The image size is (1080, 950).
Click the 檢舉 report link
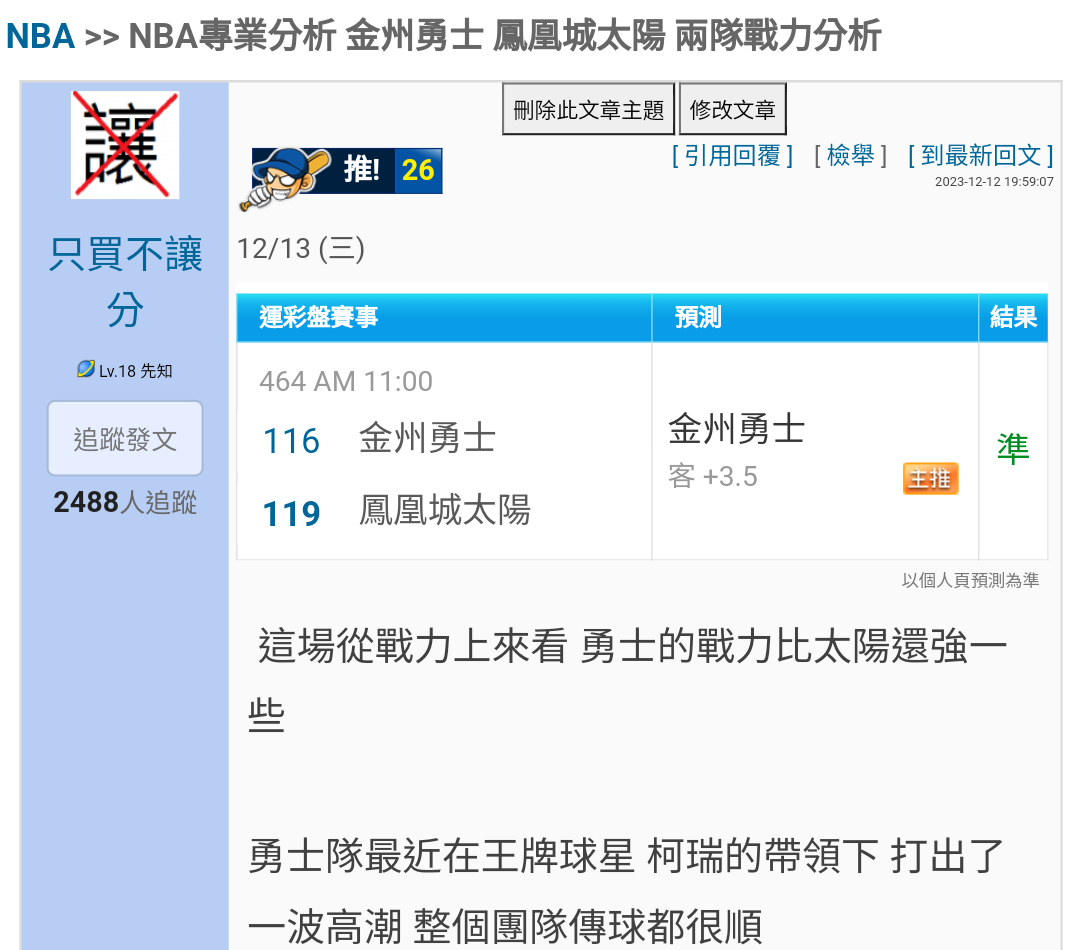851,156
